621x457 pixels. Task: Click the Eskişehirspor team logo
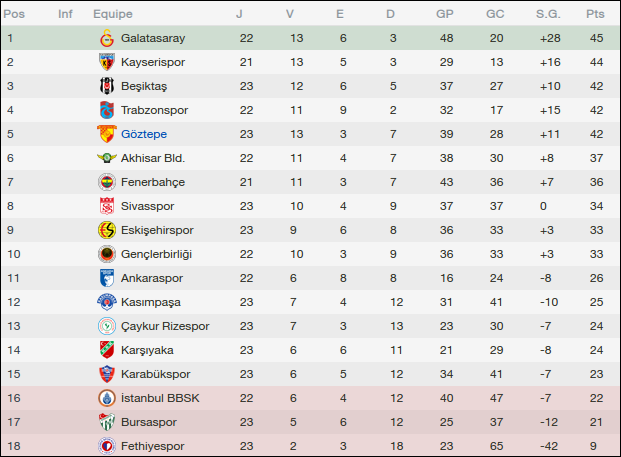(x=105, y=230)
